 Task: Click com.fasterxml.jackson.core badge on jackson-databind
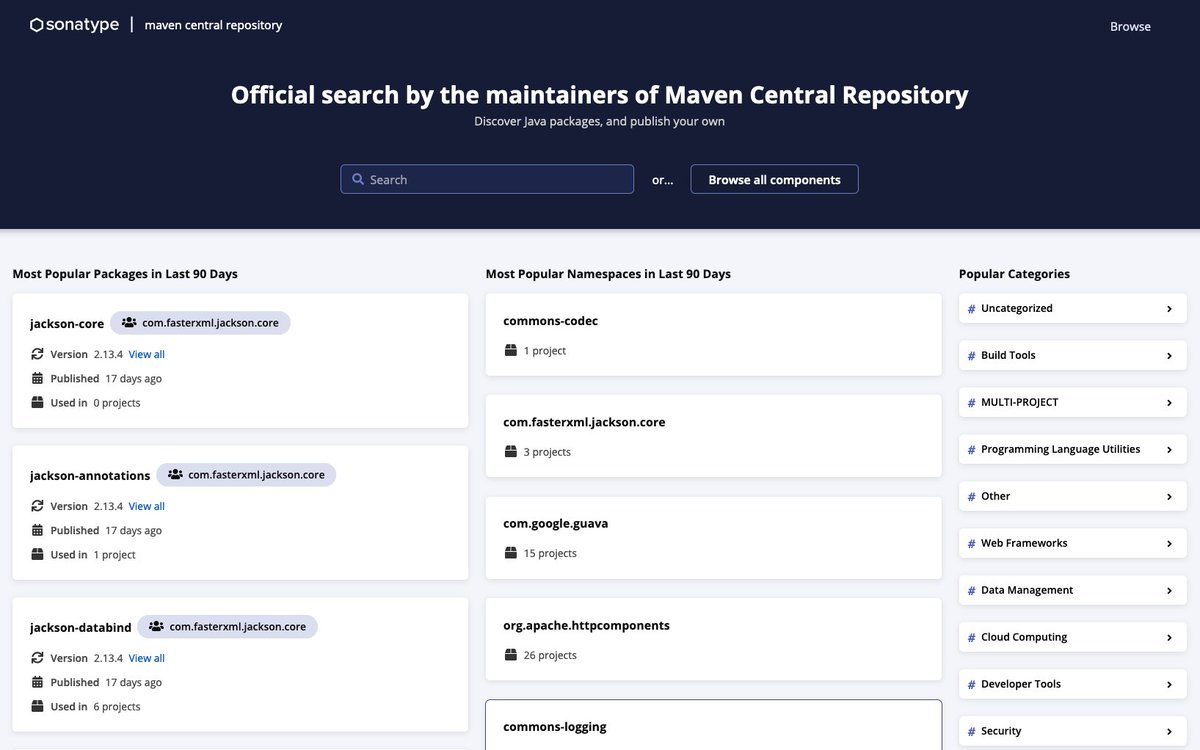point(227,627)
